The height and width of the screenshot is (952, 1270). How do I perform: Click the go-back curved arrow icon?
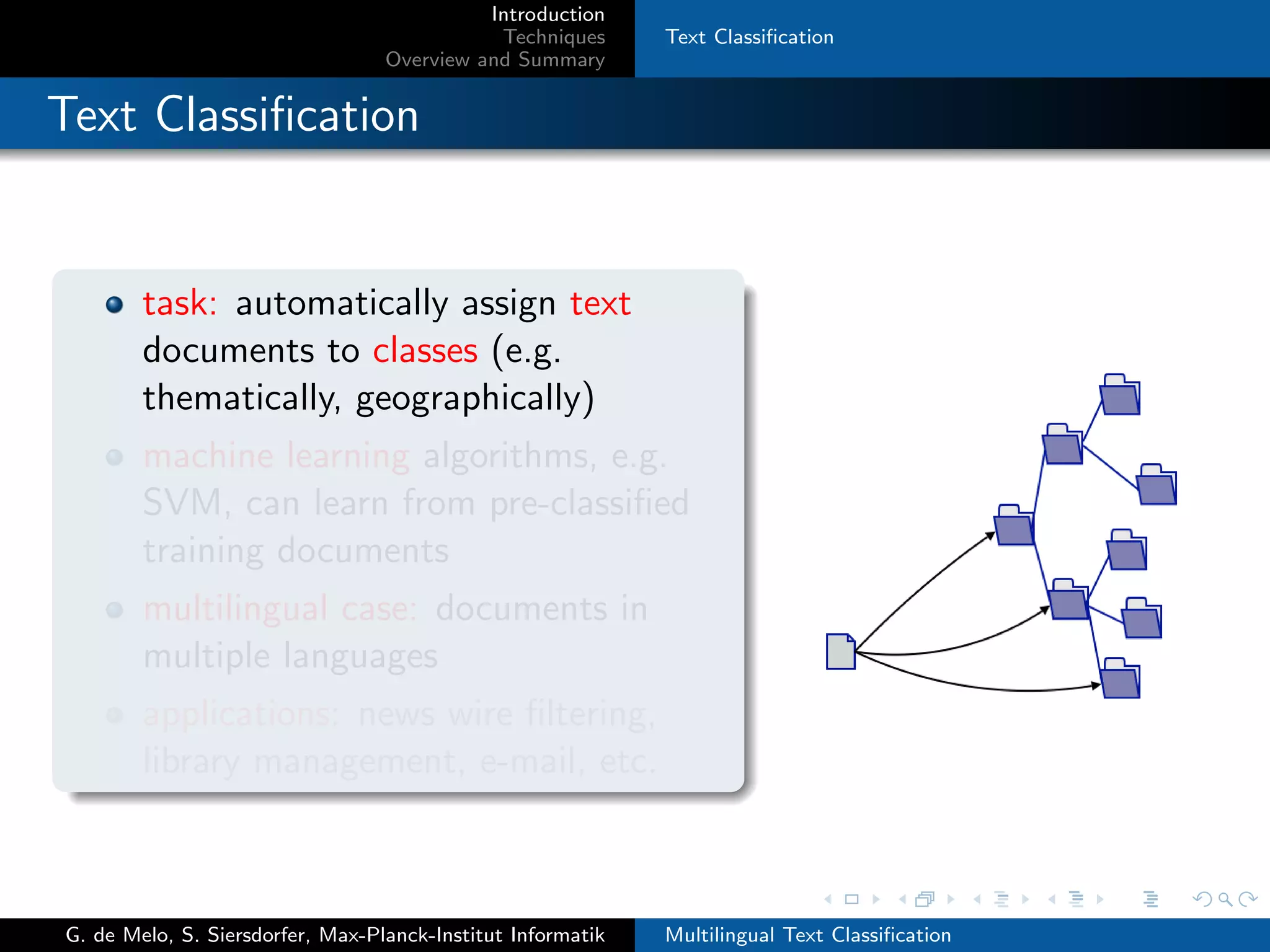click(x=1202, y=899)
